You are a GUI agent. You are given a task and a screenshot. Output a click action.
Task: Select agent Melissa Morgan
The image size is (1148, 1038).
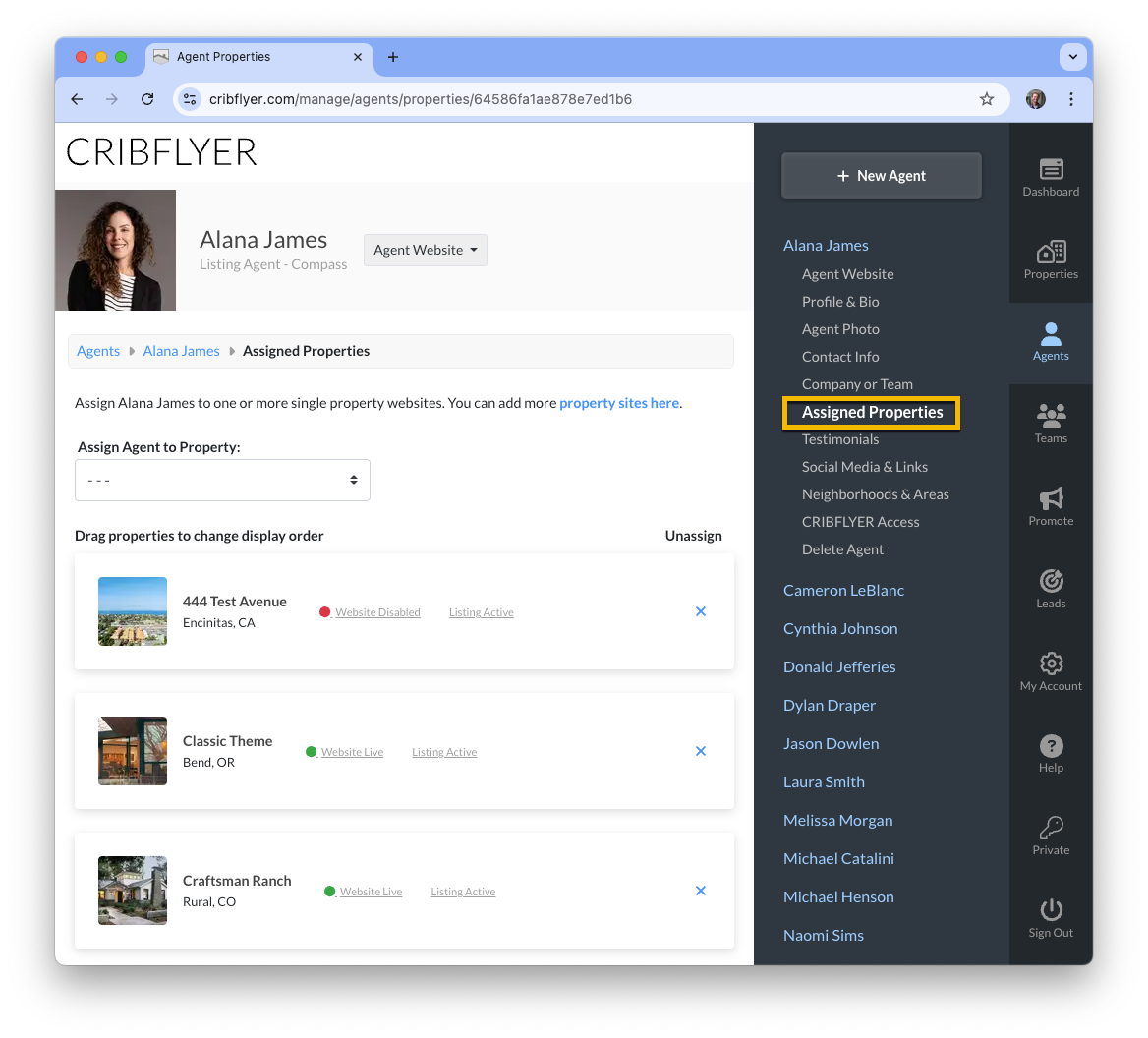(838, 821)
